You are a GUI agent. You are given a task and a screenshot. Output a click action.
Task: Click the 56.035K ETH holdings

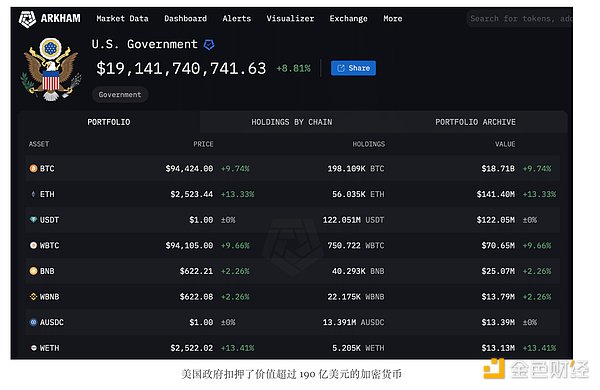pos(358,194)
